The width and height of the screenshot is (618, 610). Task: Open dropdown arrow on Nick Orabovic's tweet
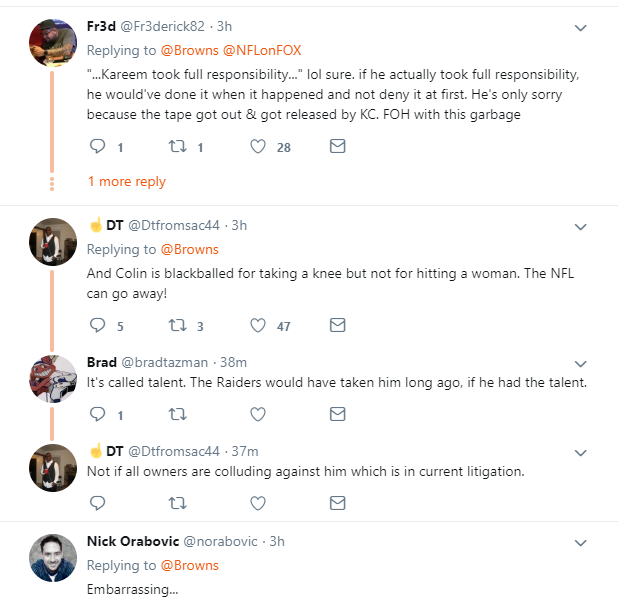tap(581, 542)
